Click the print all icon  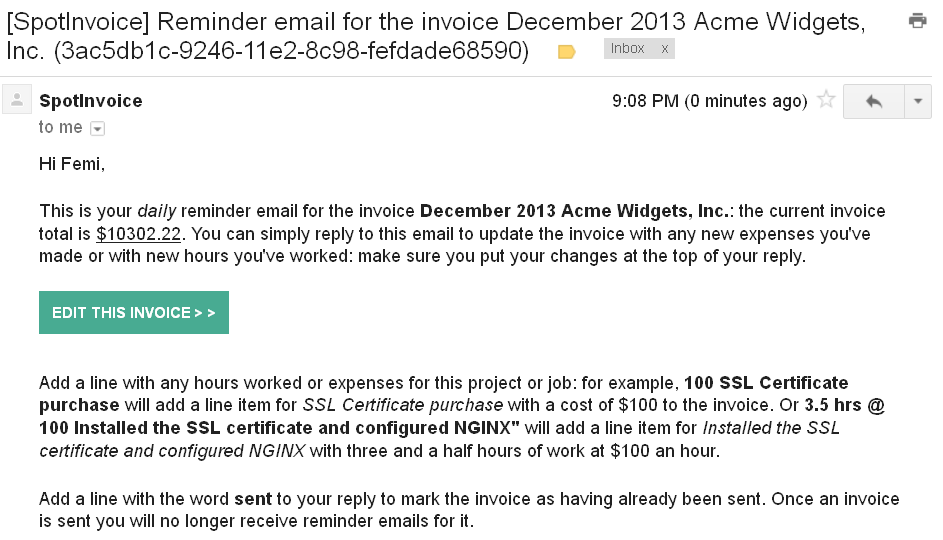[916, 20]
